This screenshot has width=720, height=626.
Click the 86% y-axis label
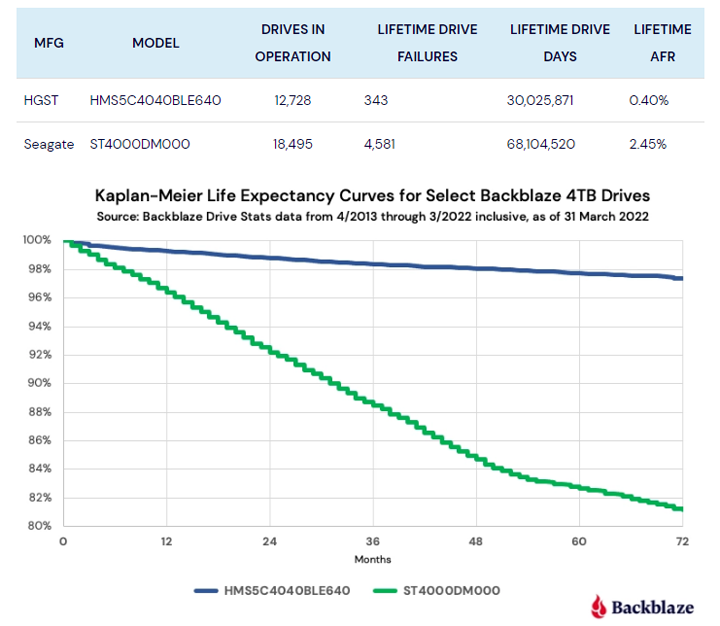coord(40,440)
